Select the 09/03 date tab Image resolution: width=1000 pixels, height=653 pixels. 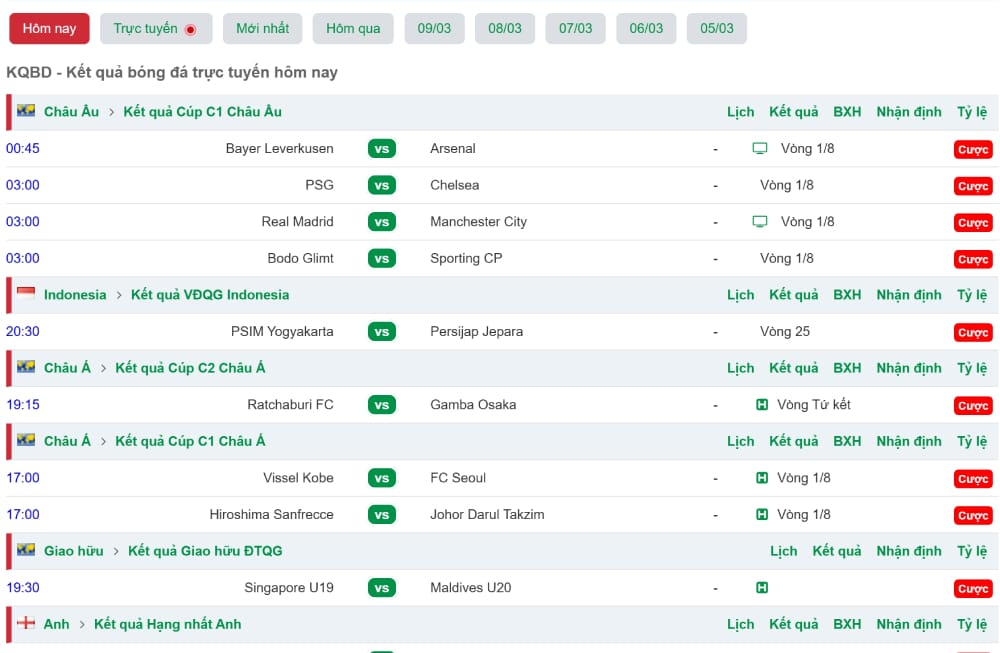(x=434, y=29)
